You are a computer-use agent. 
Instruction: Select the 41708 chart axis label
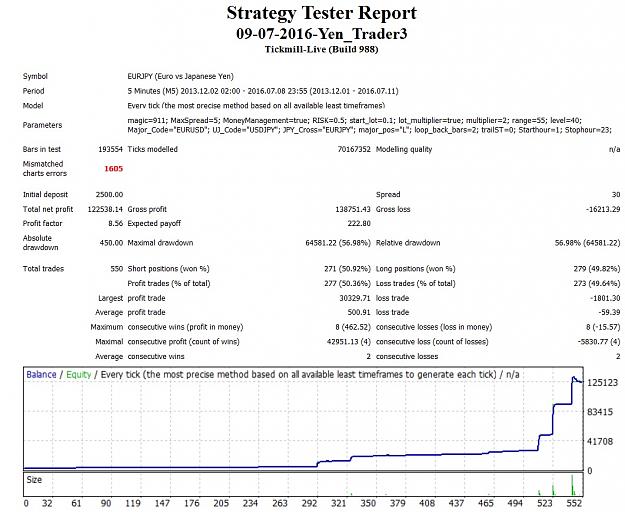tap(600, 441)
